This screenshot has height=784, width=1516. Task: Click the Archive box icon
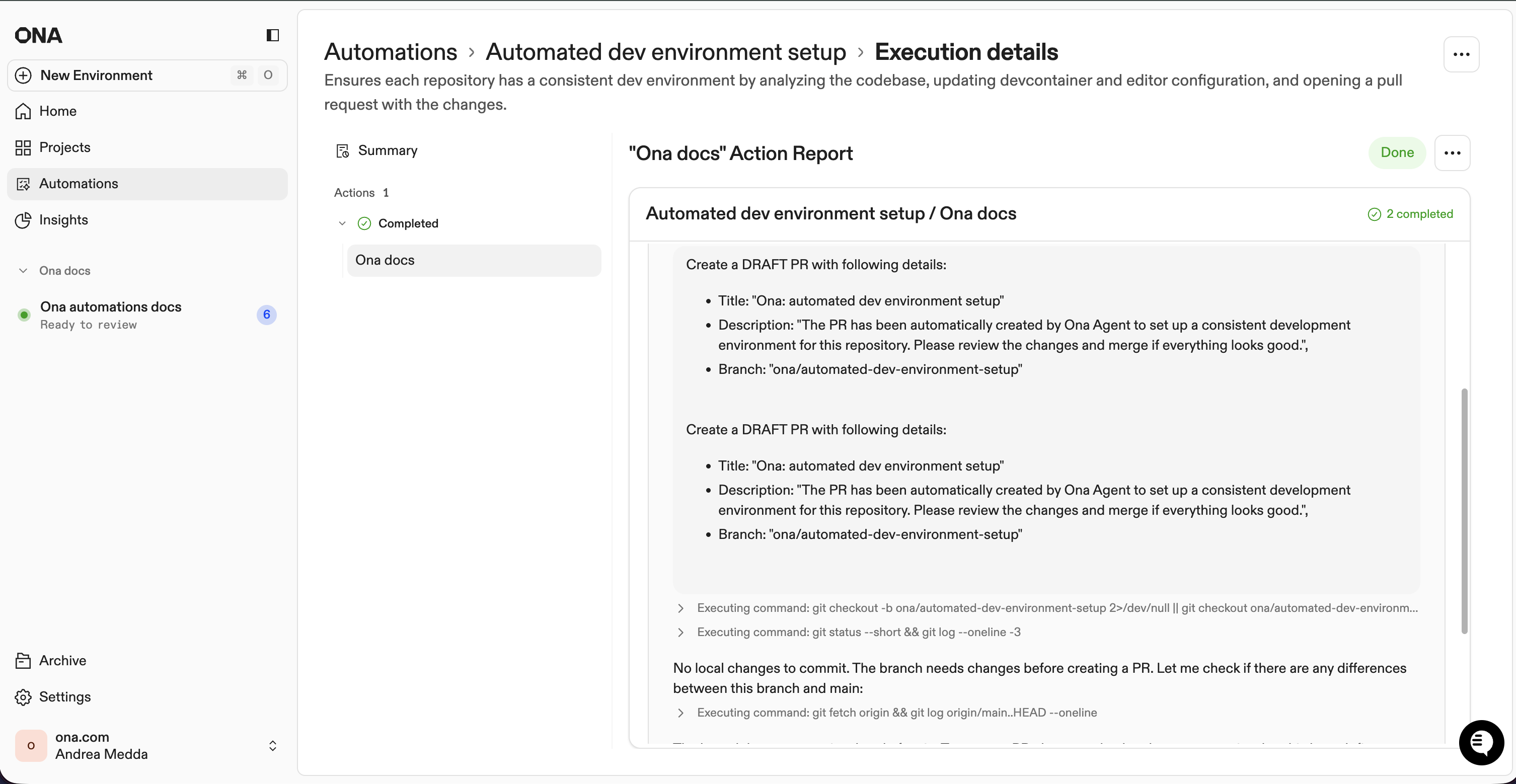click(23, 660)
